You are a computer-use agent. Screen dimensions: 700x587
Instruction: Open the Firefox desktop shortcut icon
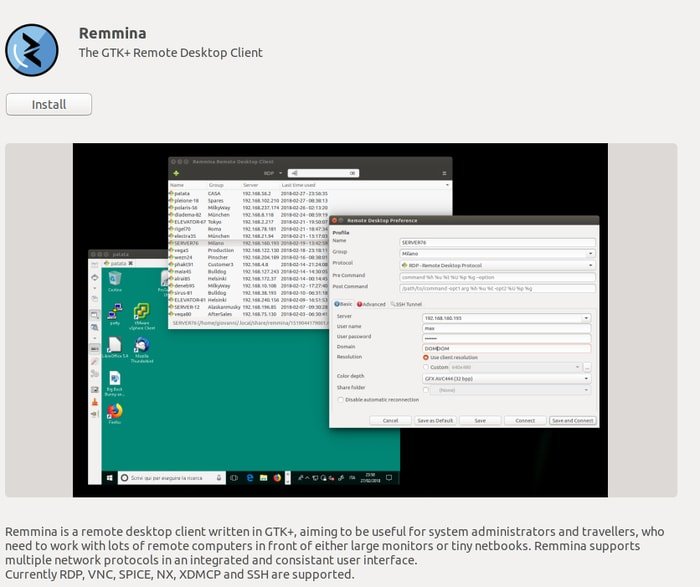115,413
